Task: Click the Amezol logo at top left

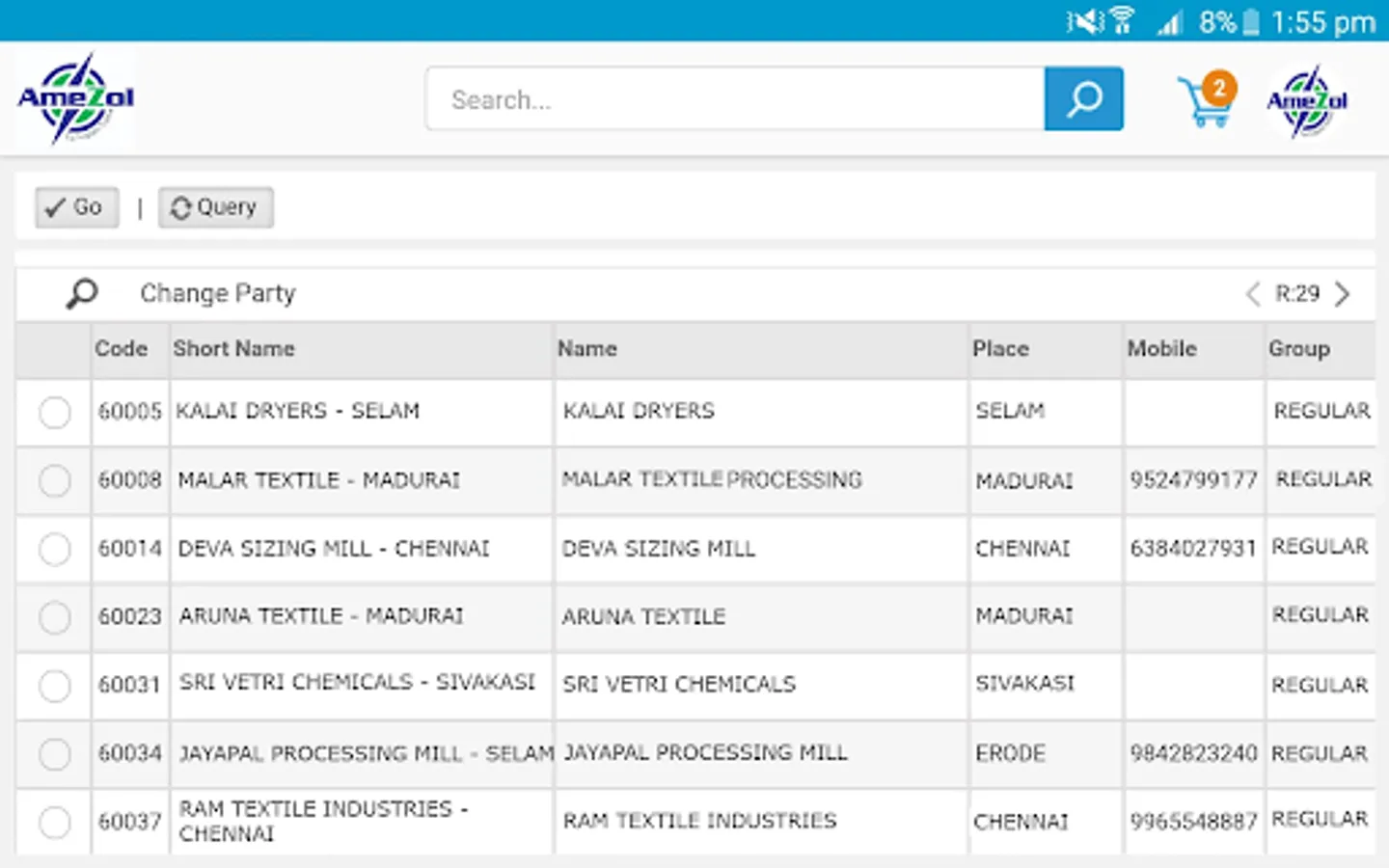Action: pos(75,98)
